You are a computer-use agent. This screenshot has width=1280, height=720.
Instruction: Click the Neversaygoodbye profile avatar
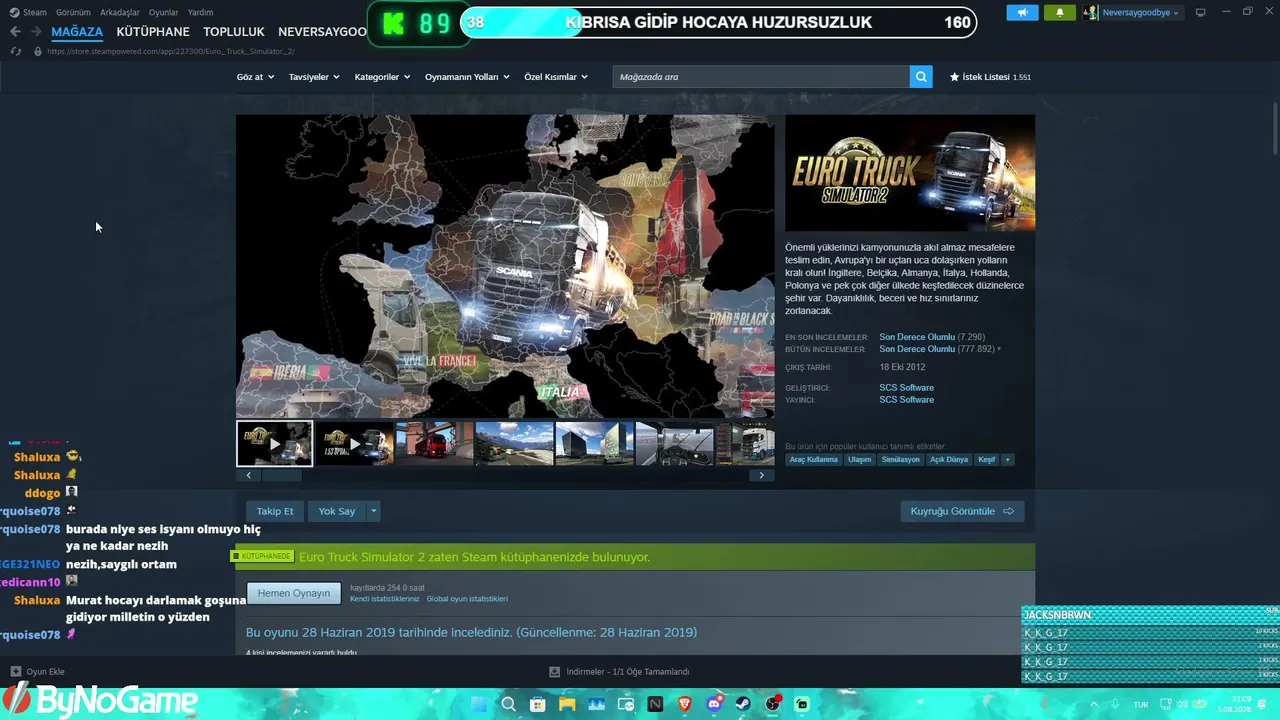[x=1091, y=13]
